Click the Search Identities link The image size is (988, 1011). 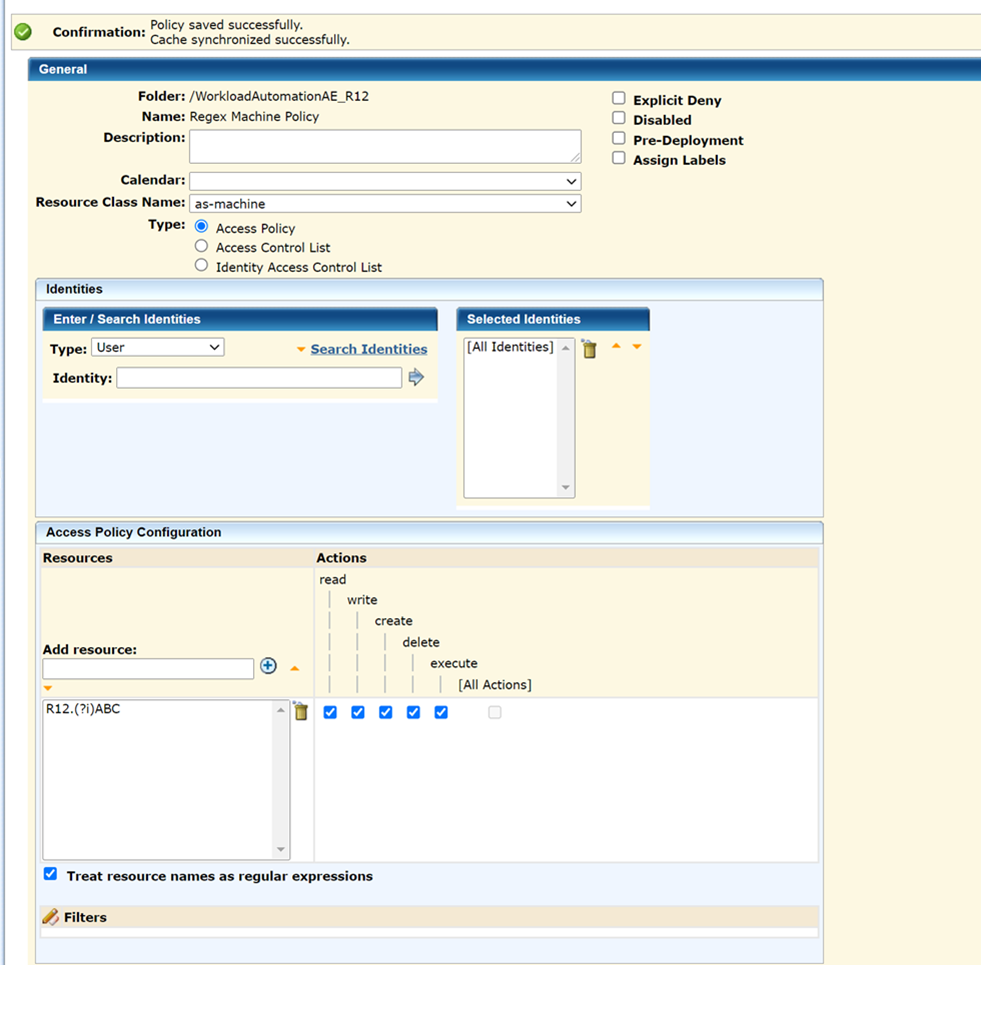[x=369, y=349]
